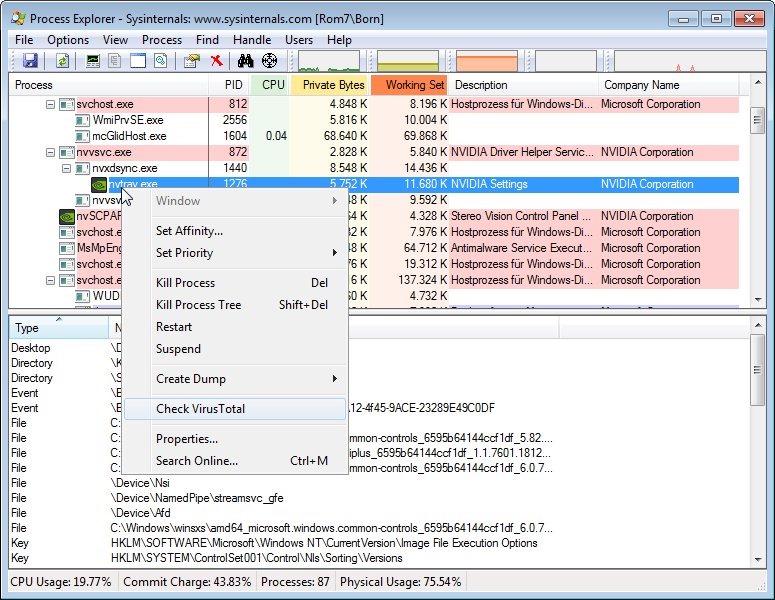Sort by the Process column header

(109, 85)
